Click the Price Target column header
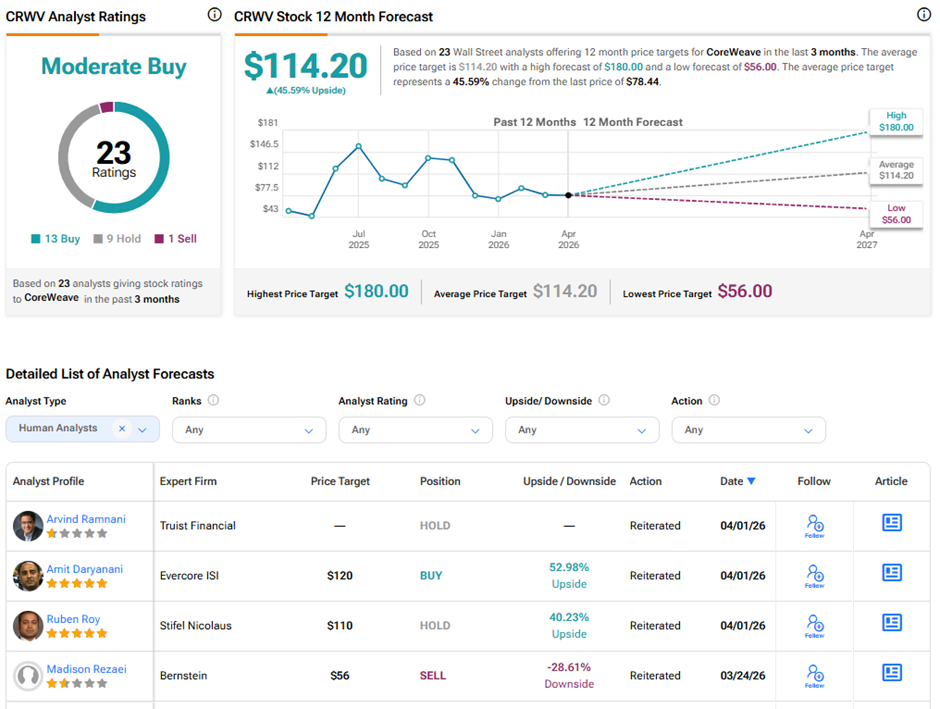Viewport: 940px width, 709px height. point(340,481)
